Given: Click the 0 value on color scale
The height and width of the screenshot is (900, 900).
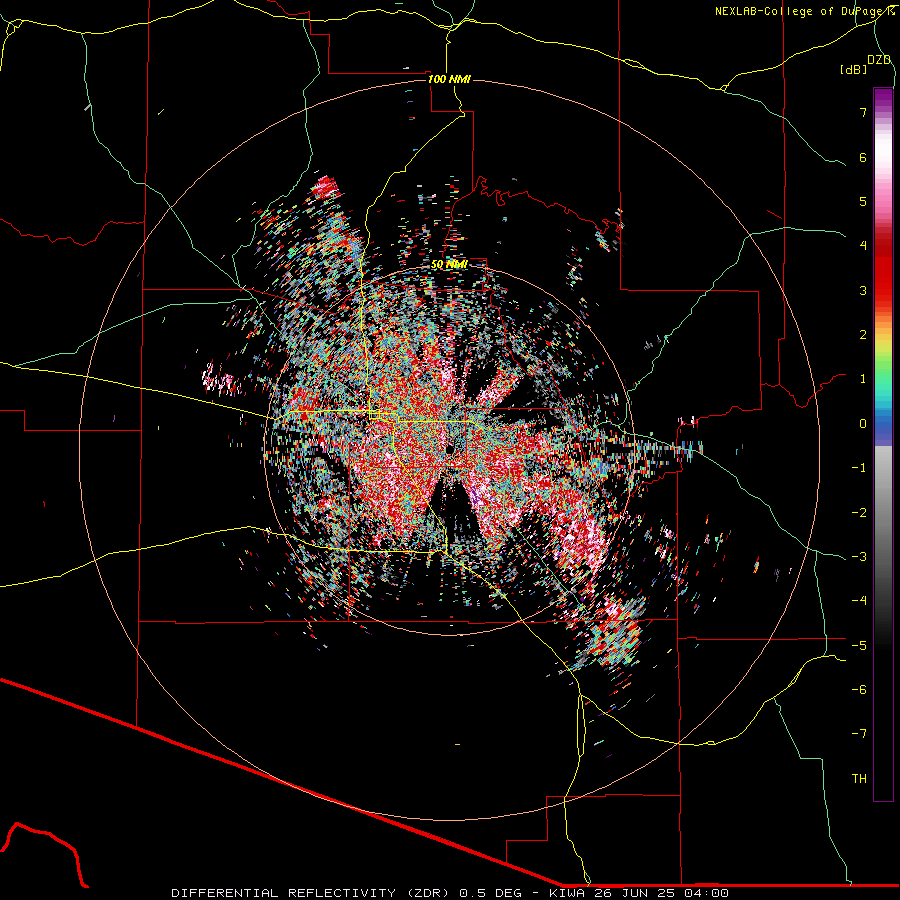Looking at the screenshot, I should tap(863, 424).
